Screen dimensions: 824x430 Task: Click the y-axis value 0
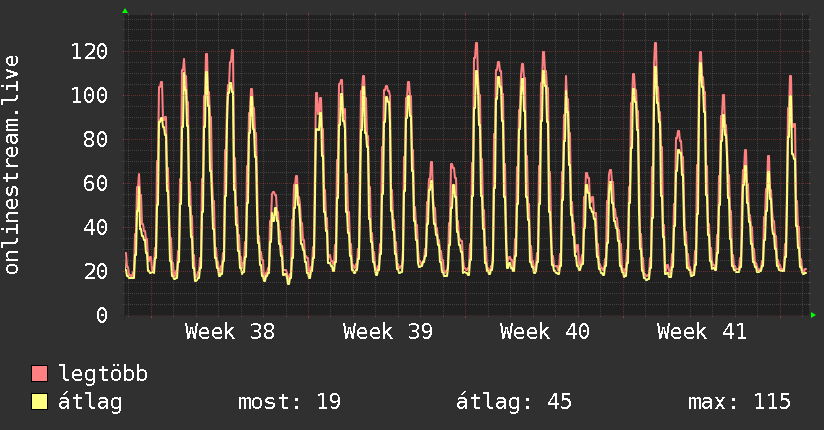point(102,315)
